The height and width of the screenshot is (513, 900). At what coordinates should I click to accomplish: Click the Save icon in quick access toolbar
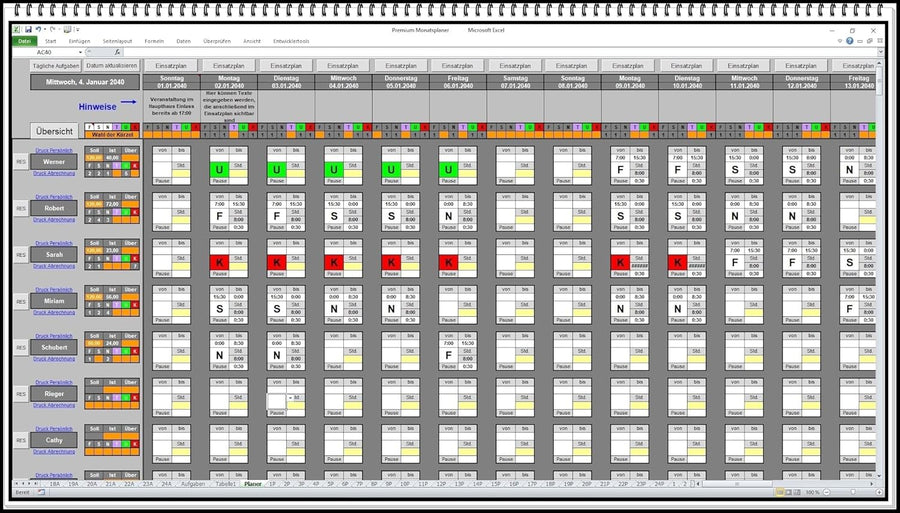point(28,30)
